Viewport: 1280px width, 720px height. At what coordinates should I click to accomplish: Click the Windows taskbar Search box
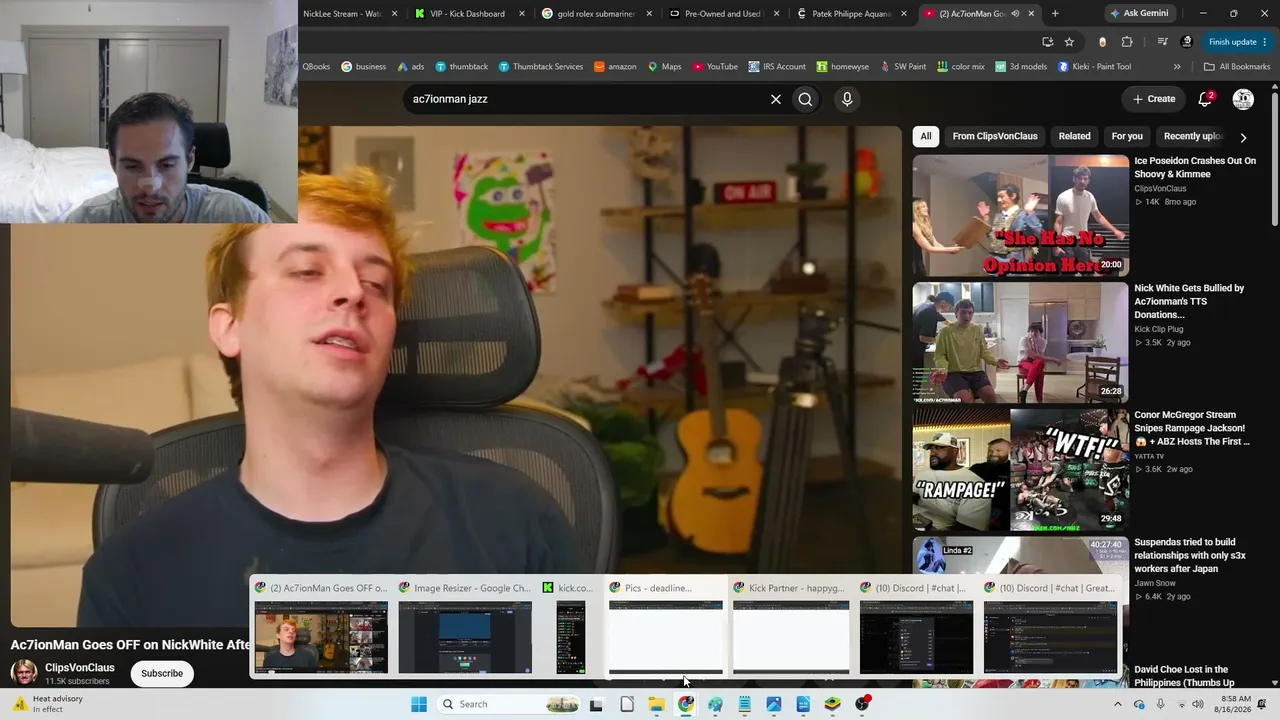(509, 704)
